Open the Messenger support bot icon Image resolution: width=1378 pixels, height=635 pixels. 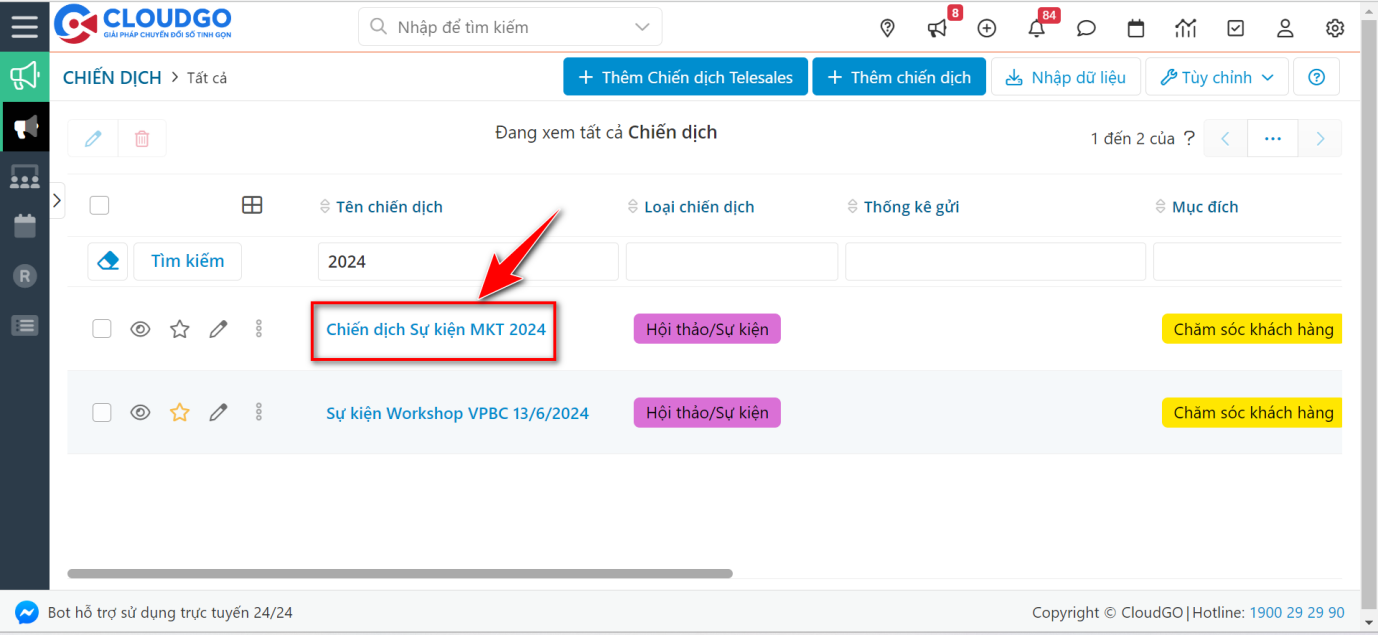26,612
